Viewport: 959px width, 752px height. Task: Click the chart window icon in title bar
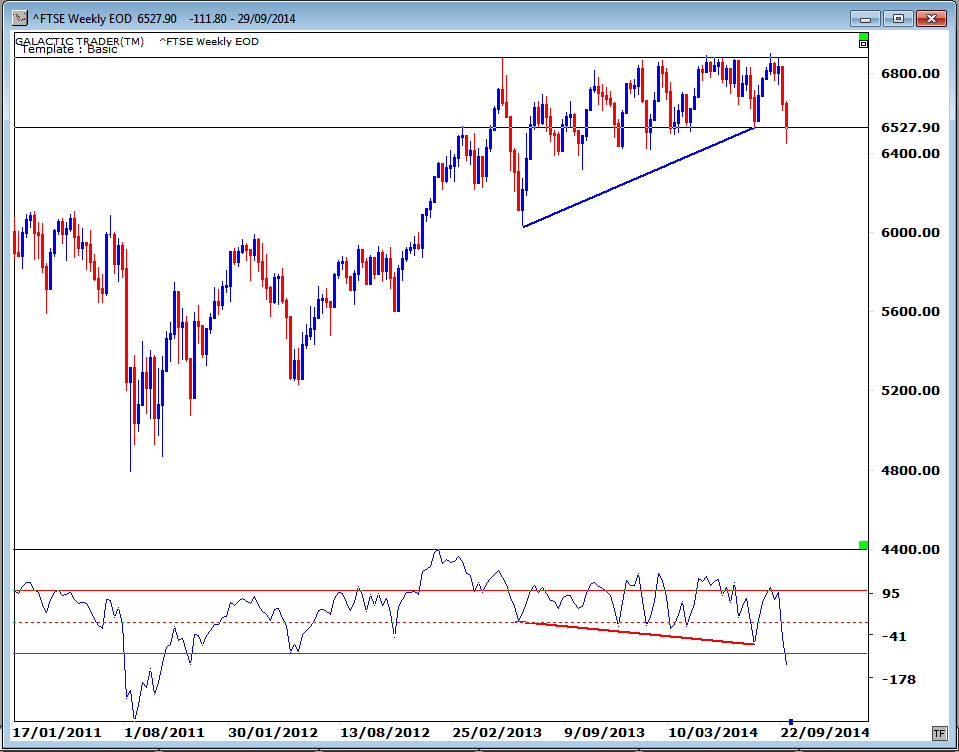click(x=20, y=18)
